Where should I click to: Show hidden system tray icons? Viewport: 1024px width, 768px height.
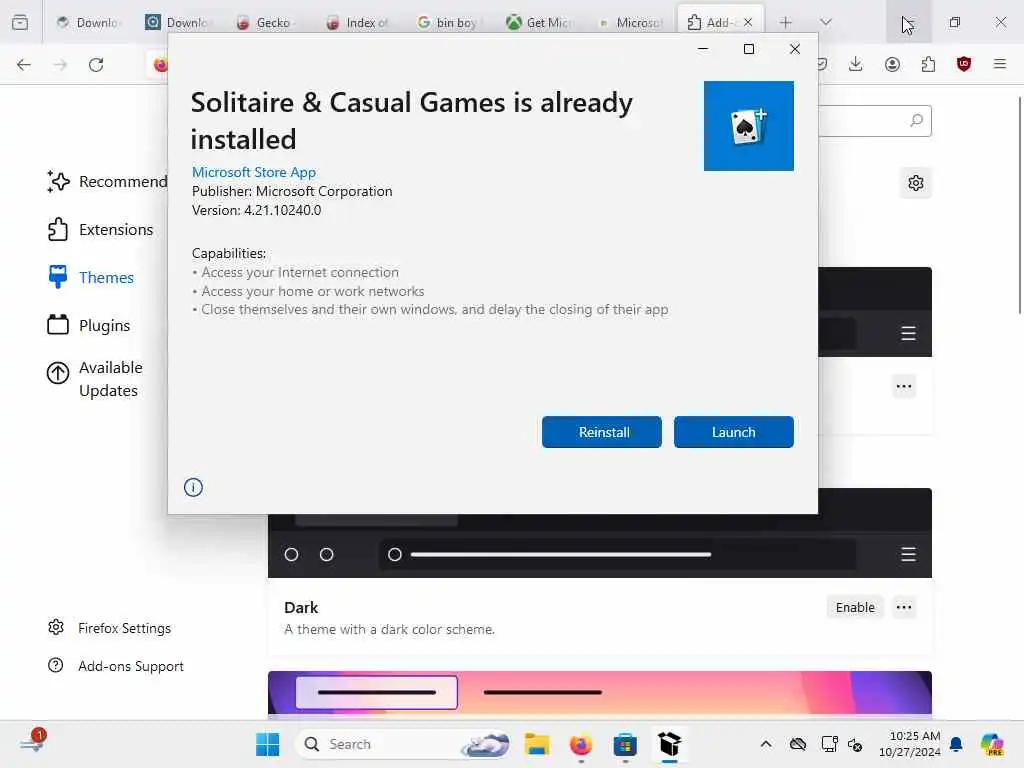click(x=766, y=744)
